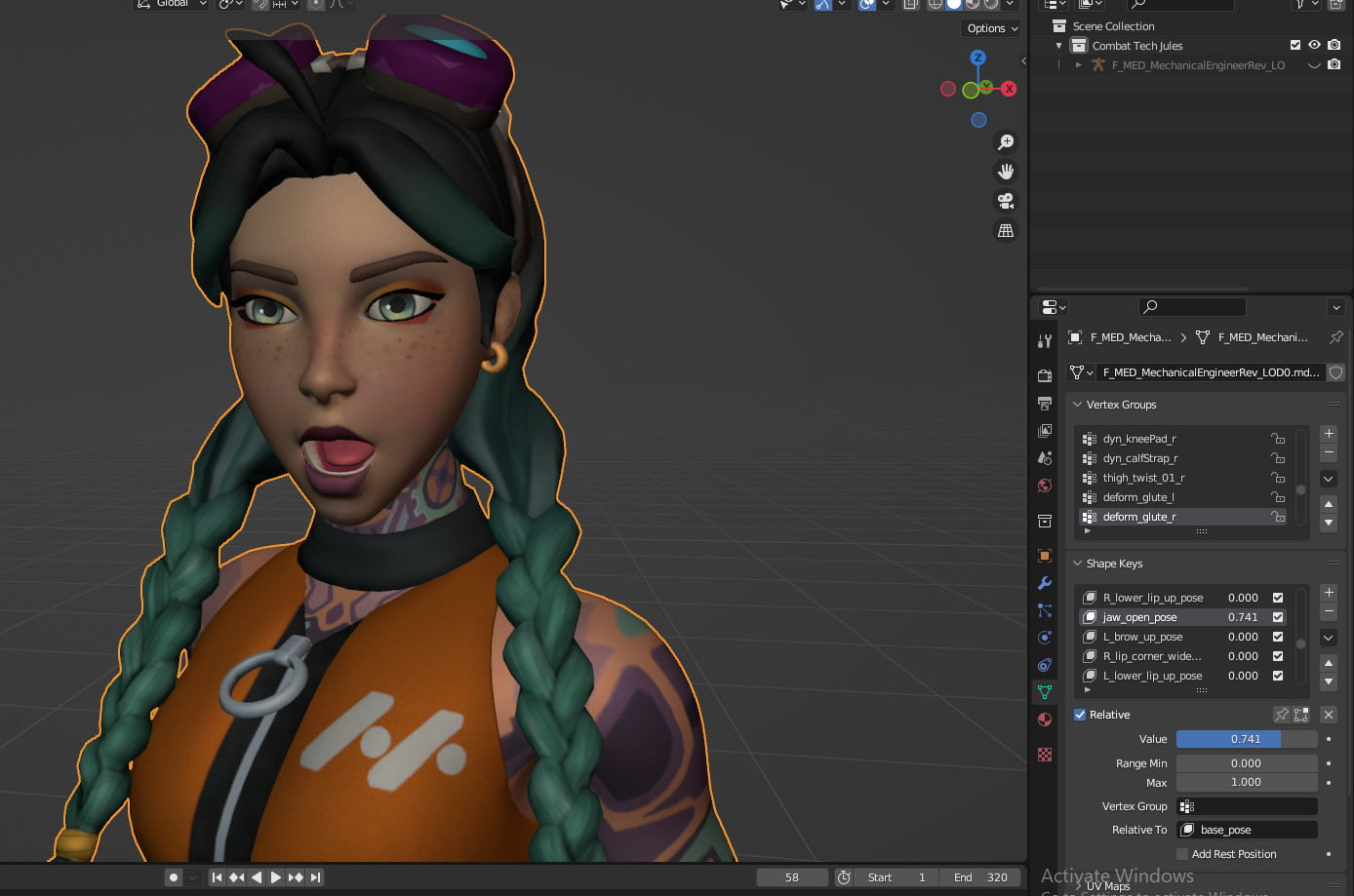Open the View Layer properties tab
1354x896 pixels.
(1045, 430)
